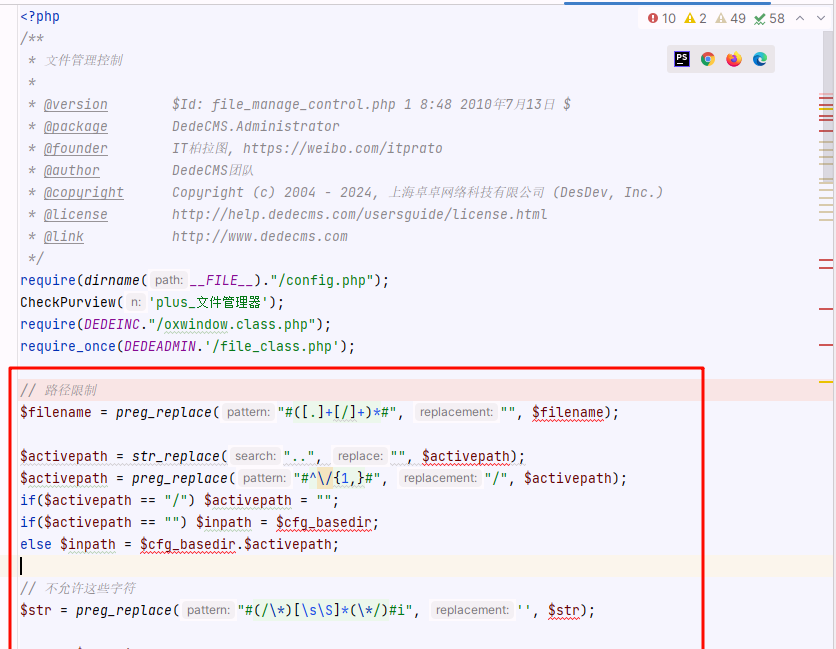Click the "/config.php" string

click(x=321, y=281)
